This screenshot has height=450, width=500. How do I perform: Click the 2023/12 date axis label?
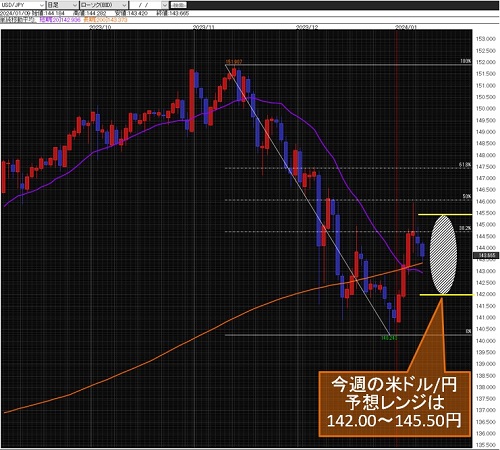307,27
